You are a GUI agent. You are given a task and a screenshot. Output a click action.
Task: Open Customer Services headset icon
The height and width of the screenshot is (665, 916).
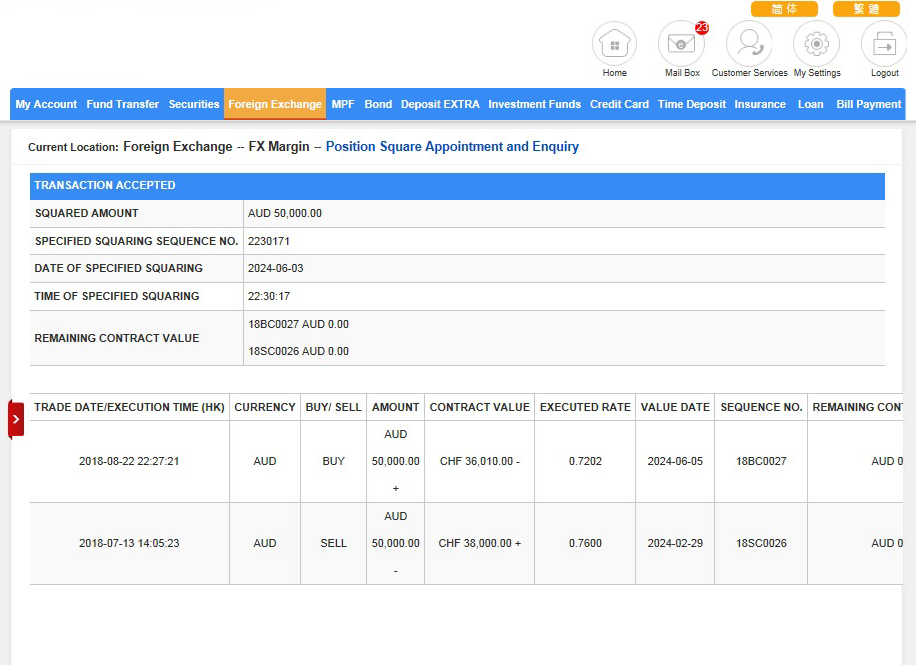pyautogui.click(x=749, y=45)
